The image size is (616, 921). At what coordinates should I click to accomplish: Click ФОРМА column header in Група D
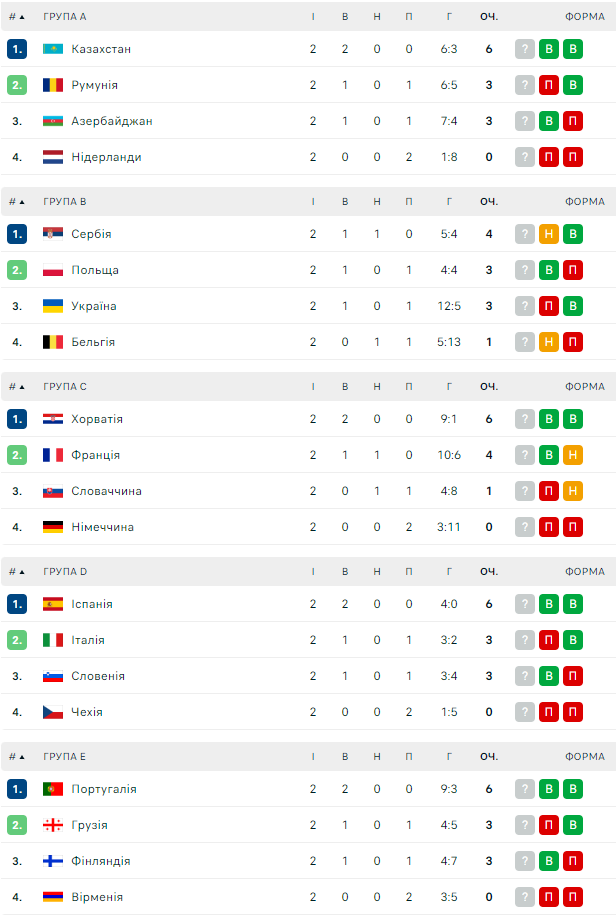click(x=584, y=571)
